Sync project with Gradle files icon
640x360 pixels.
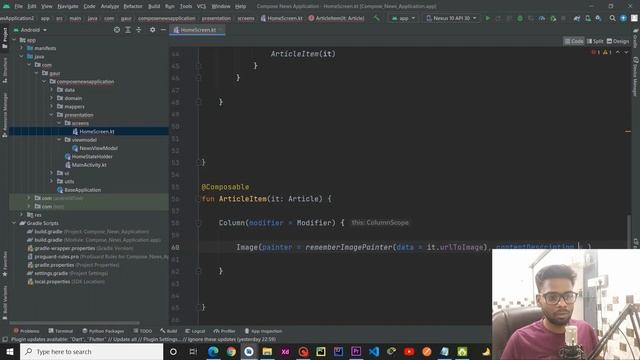(577, 18)
